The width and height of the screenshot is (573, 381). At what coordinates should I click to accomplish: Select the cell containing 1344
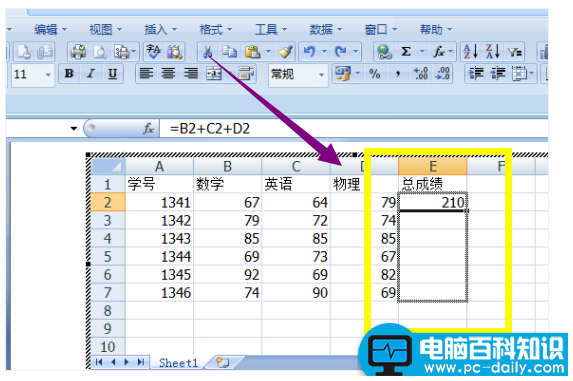[x=159, y=256]
